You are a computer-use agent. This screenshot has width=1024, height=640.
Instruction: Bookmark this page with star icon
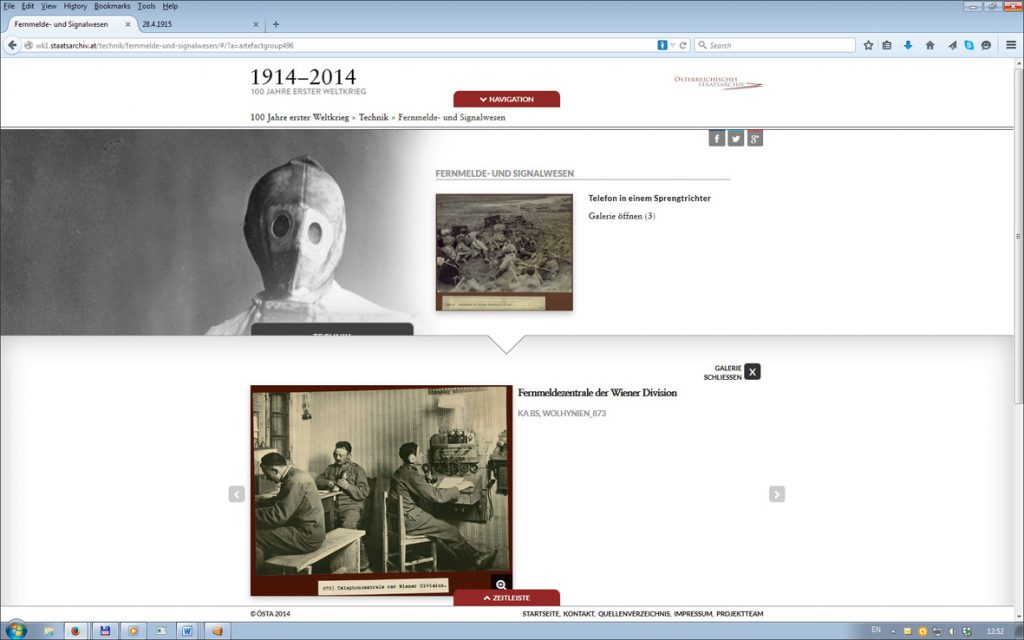click(868, 45)
